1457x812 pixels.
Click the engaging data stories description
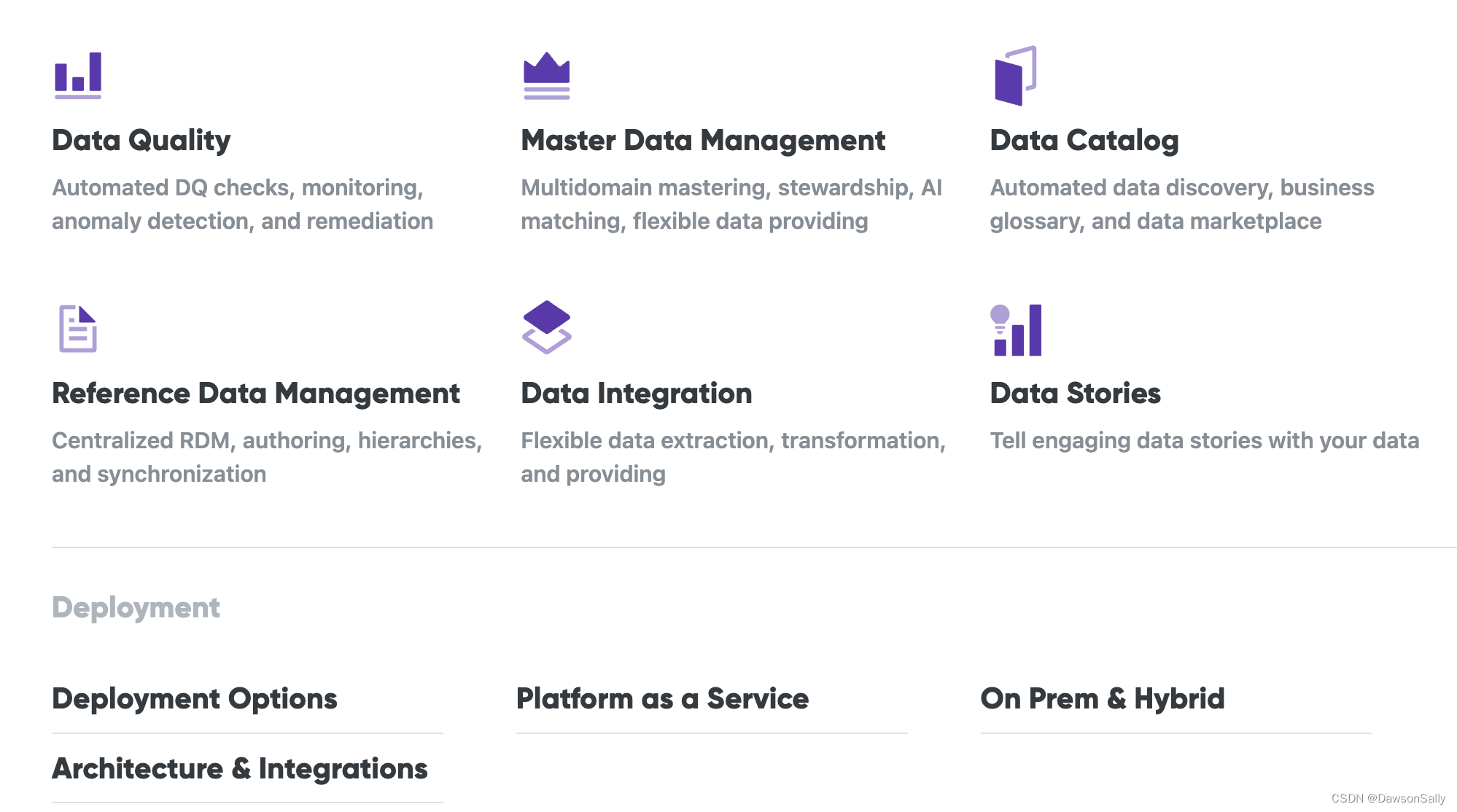[1204, 440]
